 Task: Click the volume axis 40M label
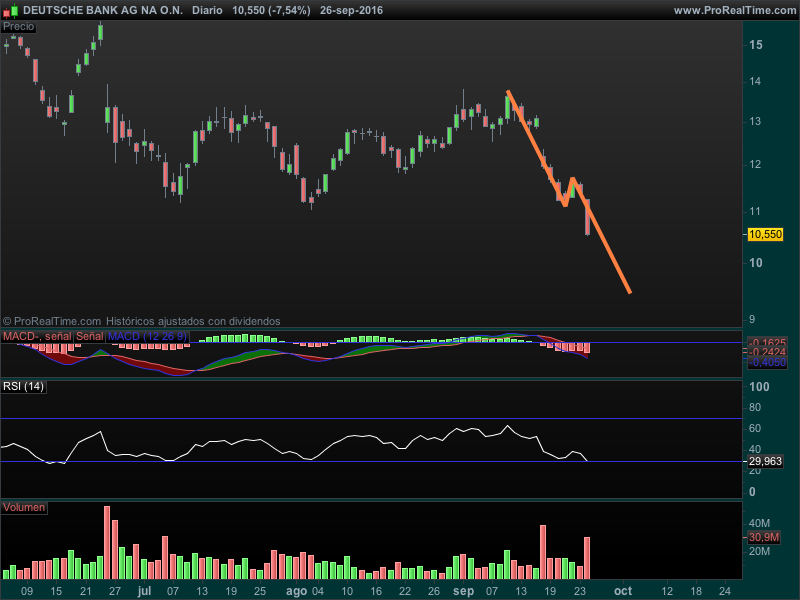(x=759, y=523)
